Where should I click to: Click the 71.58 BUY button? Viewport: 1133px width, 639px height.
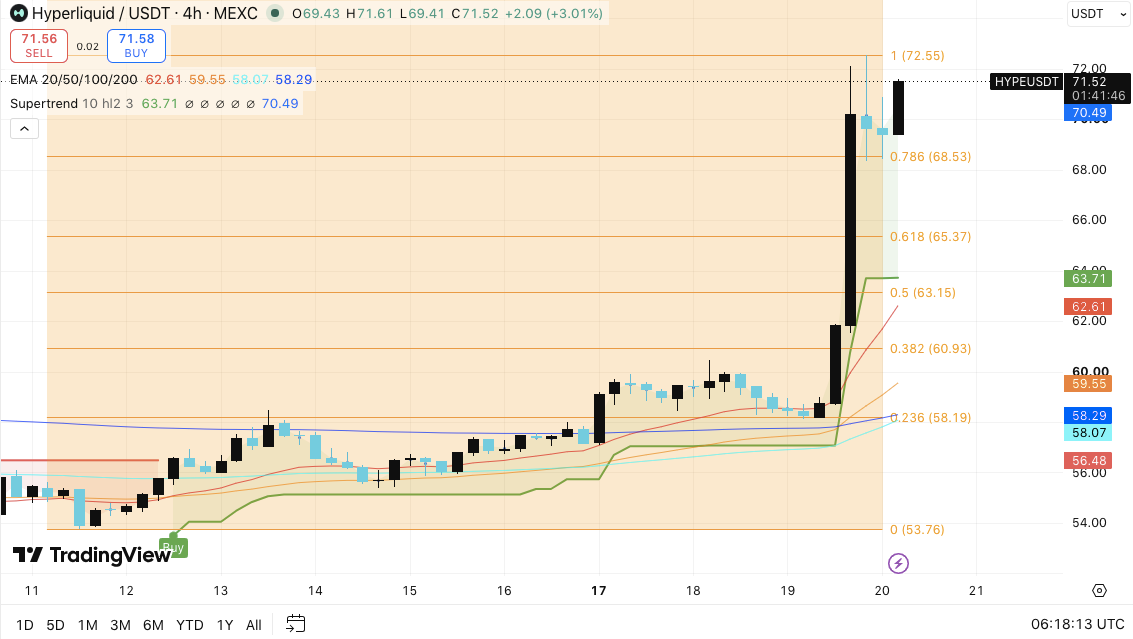point(136,46)
